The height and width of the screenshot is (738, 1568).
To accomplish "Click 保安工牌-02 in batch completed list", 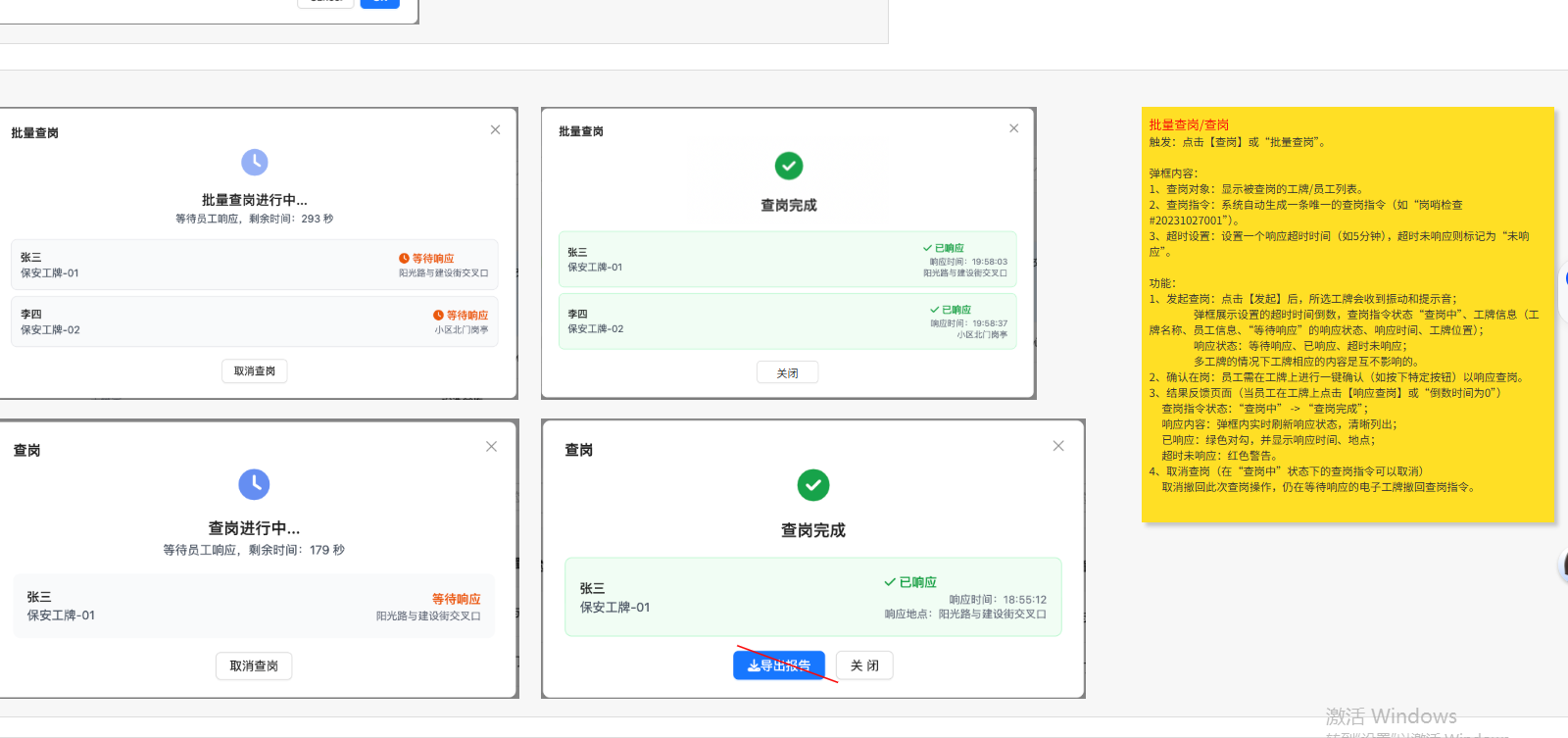I will tap(596, 329).
